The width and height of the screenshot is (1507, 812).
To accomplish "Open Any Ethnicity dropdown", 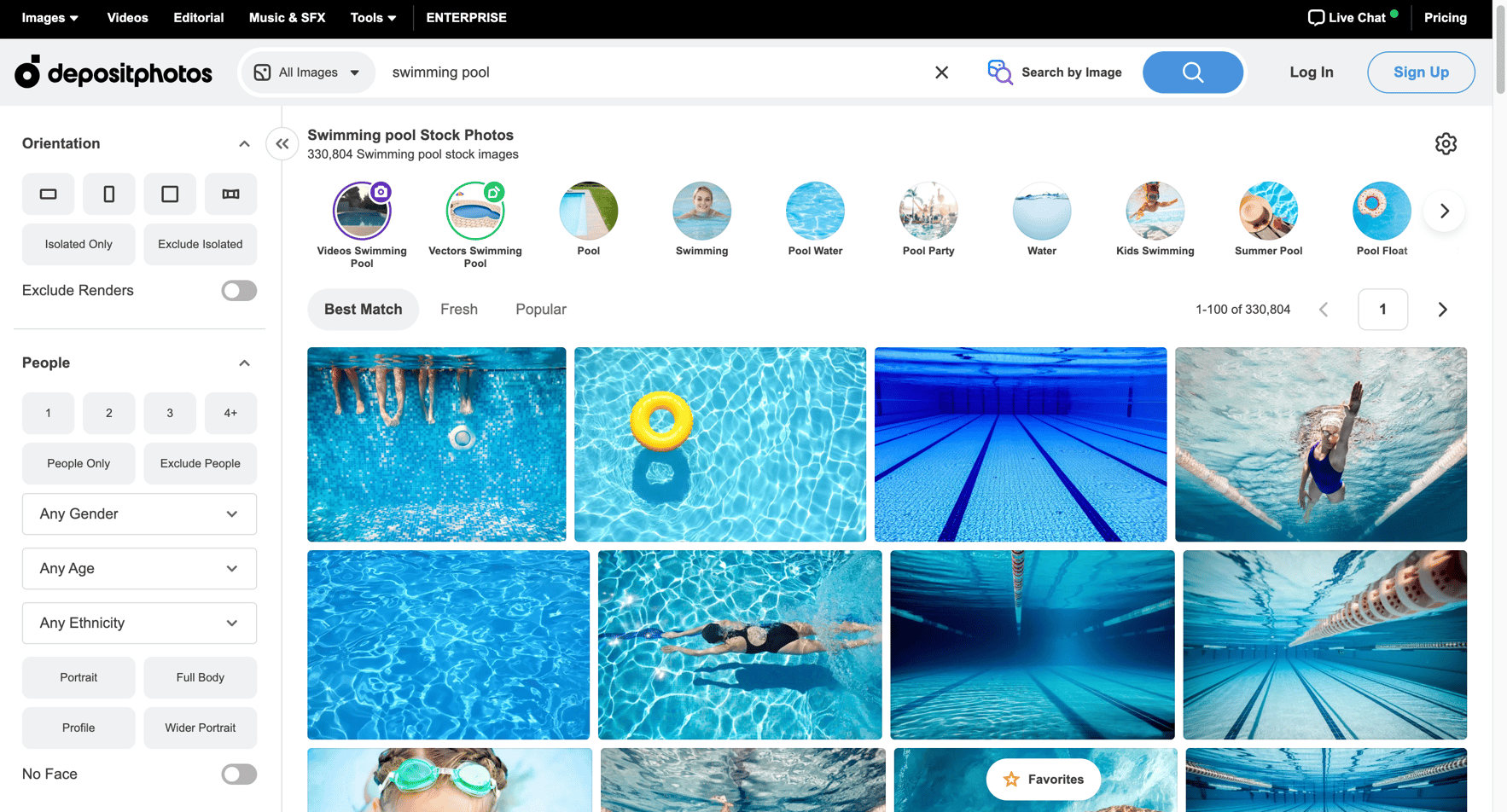I will click(139, 623).
